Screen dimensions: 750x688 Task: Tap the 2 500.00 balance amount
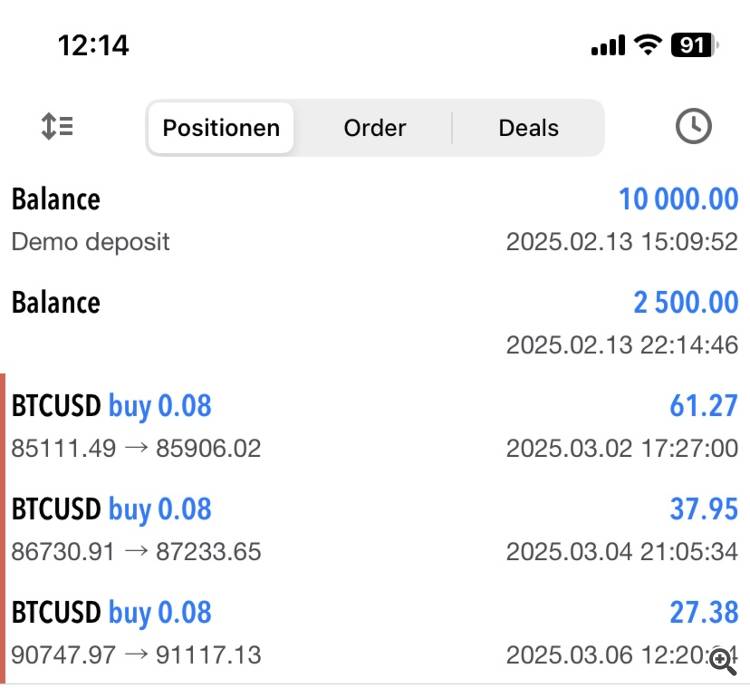[685, 302]
